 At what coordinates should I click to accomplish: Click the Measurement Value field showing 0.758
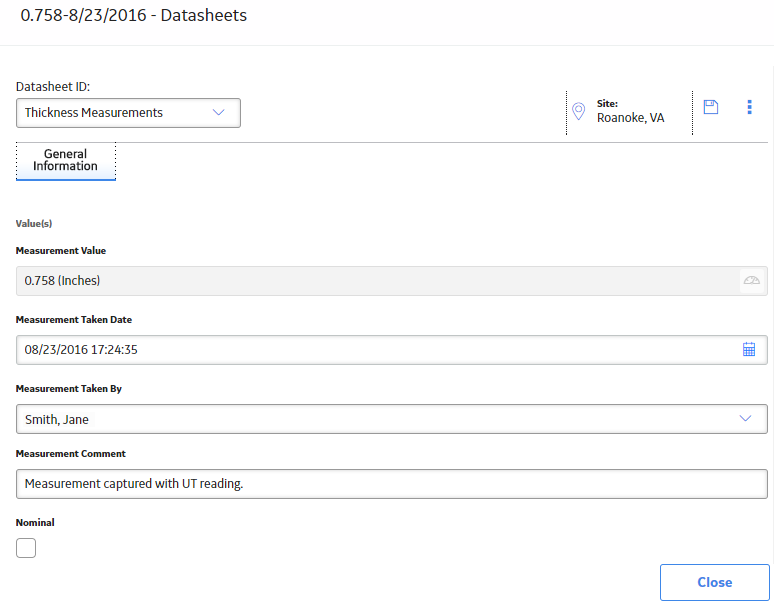391,281
